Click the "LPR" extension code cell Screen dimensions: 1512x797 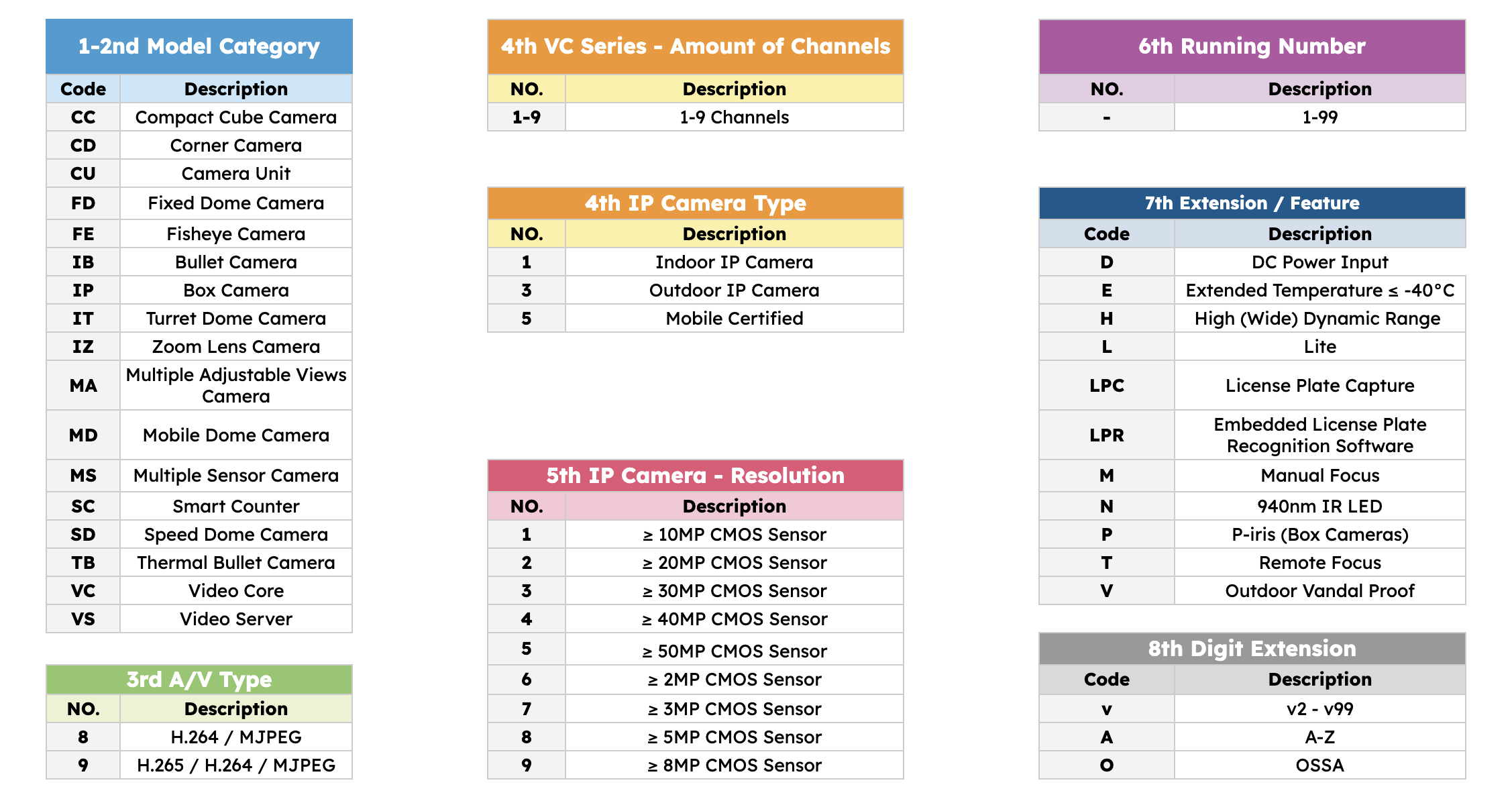[x=1106, y=435]
